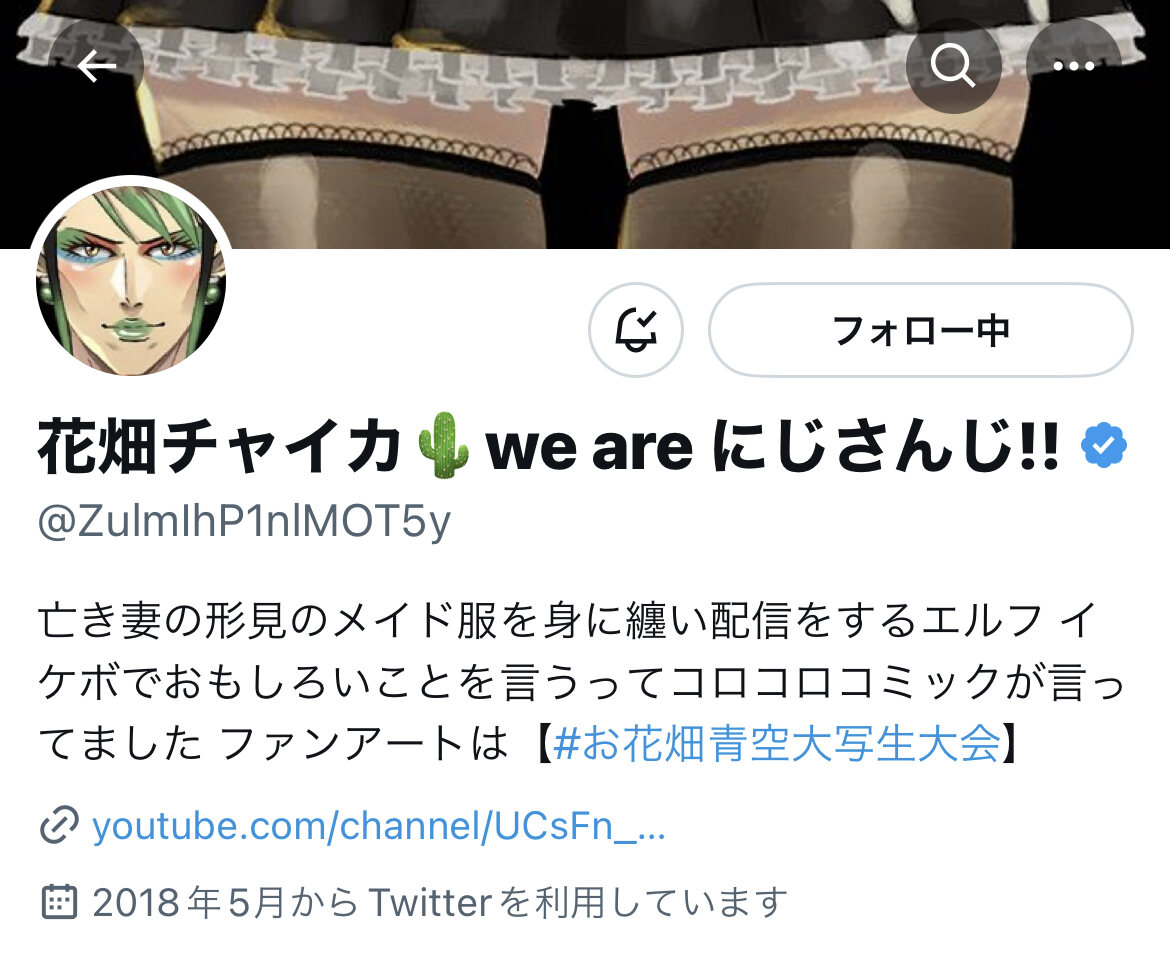This screenshot has height=965, width=1170.
Task: Click the cactus emoji in the name
Action: tap(443, 445)
